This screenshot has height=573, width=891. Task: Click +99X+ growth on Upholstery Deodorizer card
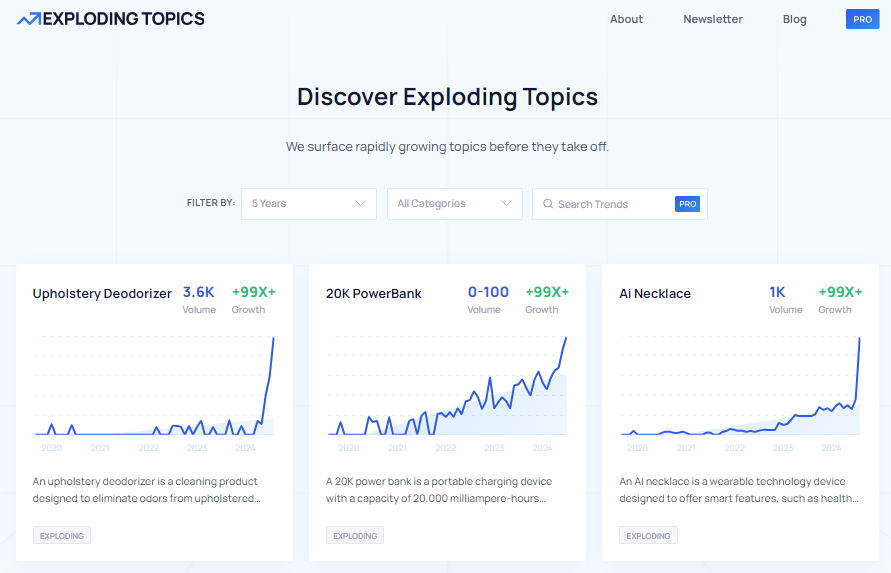point(253,292)
